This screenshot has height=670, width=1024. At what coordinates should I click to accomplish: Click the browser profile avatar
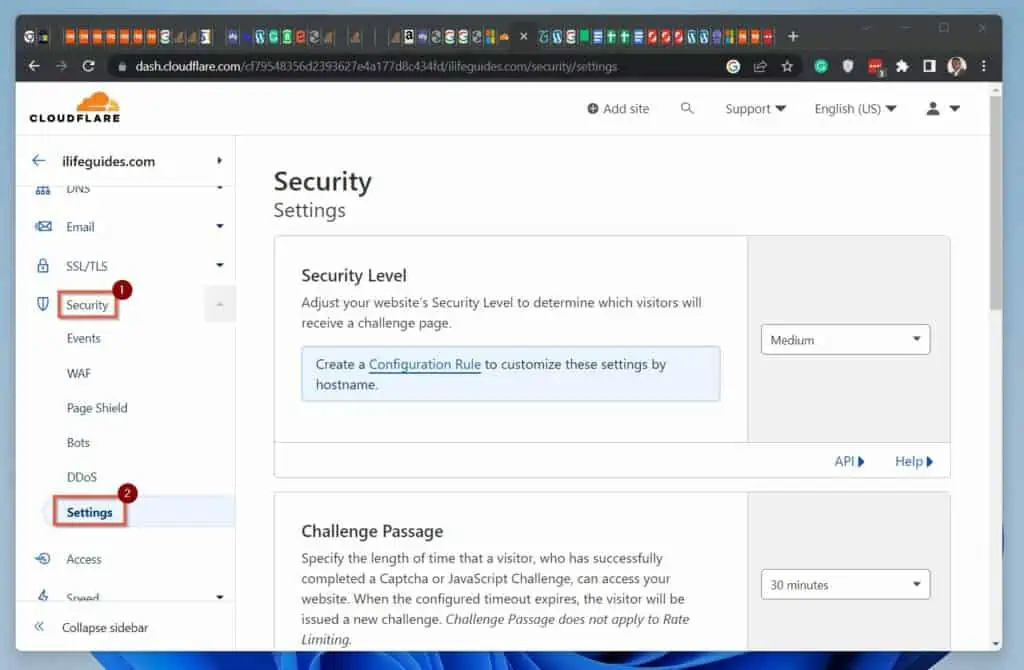tap(956, 66)
